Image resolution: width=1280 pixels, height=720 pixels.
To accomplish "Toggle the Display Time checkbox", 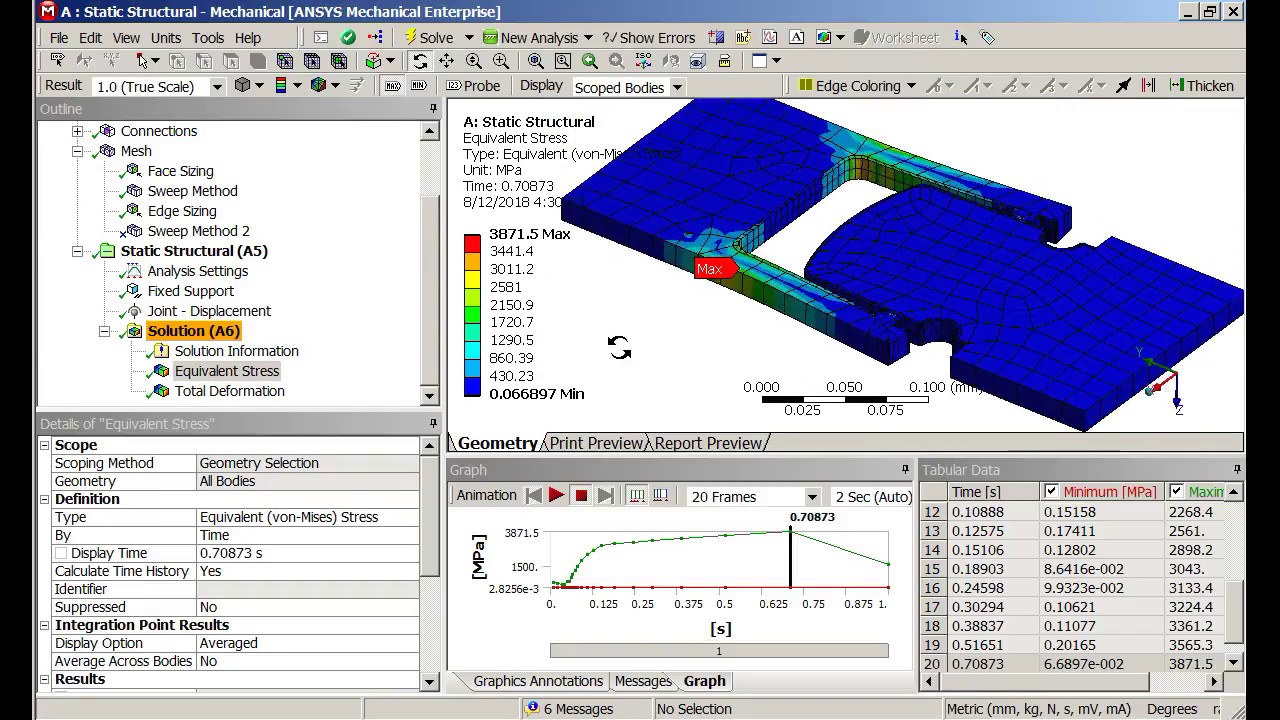I will coord(61,553).
